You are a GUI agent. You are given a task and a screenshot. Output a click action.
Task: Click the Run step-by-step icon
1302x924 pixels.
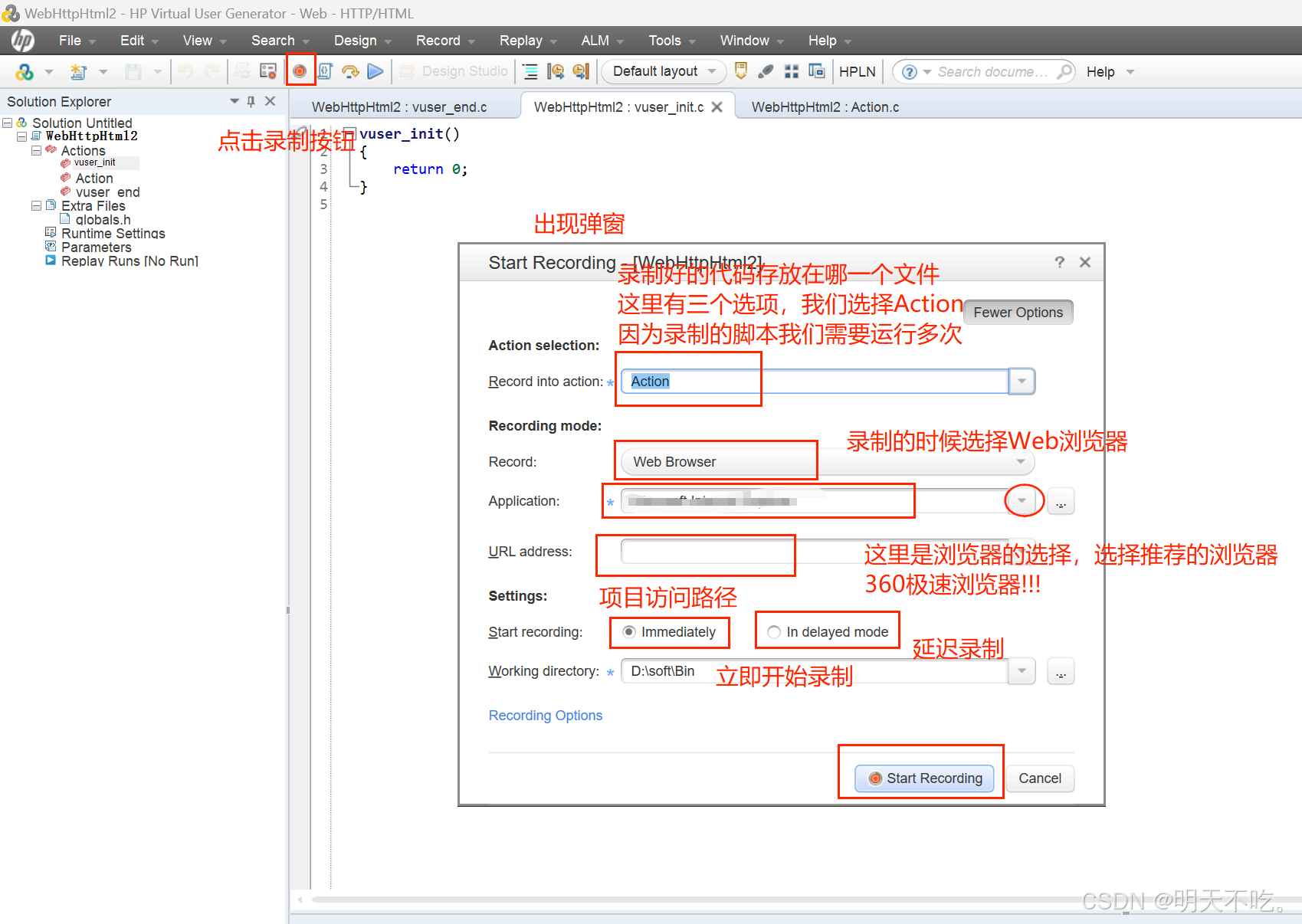point(350,71)
